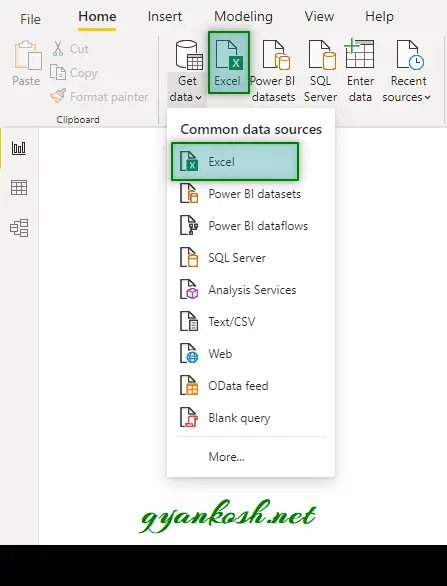Open the Modeling ribbon tab

243,17
